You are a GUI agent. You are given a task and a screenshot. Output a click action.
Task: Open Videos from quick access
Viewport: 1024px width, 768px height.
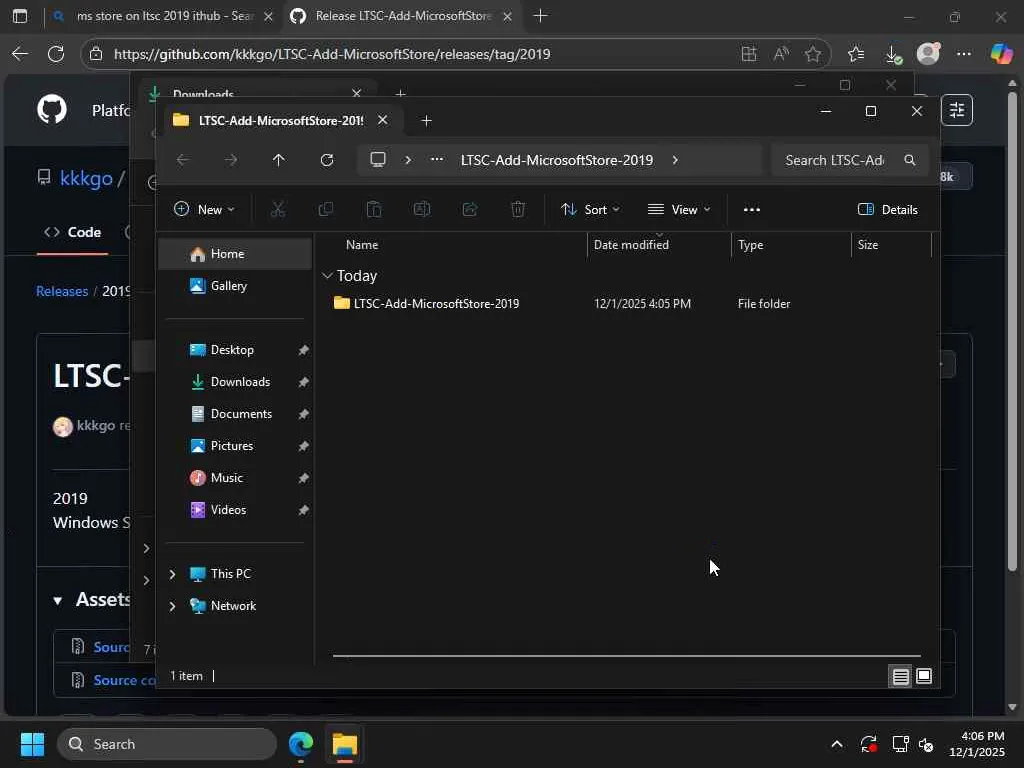tap(235, 510)
